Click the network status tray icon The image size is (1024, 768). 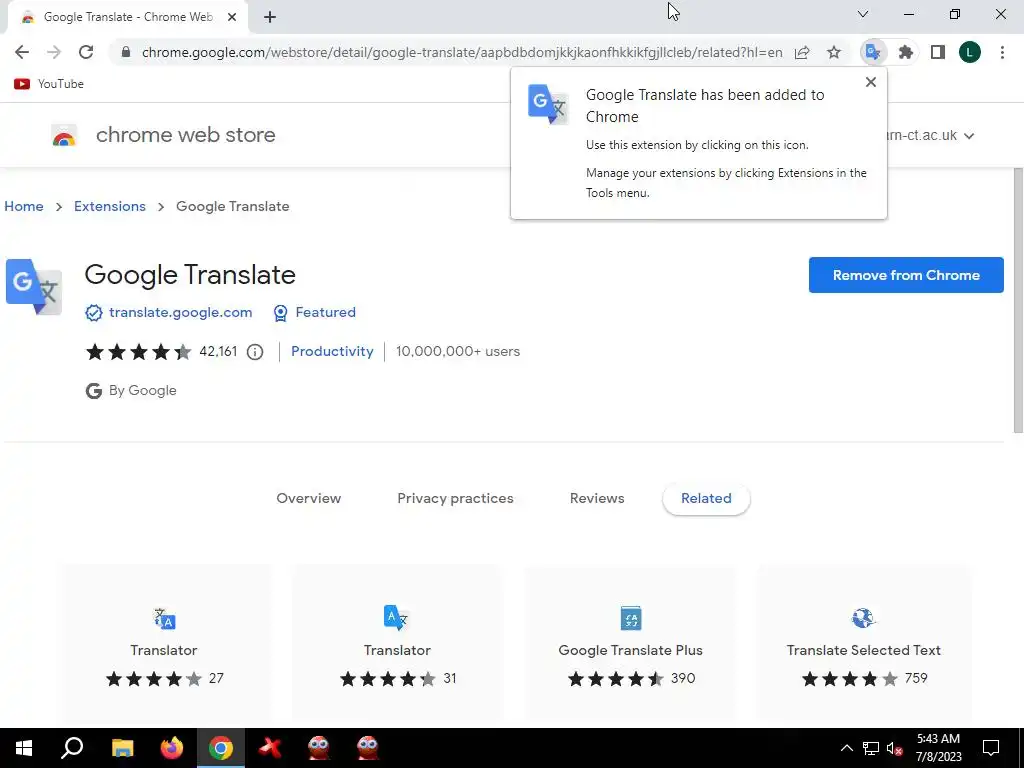(871, 748)
